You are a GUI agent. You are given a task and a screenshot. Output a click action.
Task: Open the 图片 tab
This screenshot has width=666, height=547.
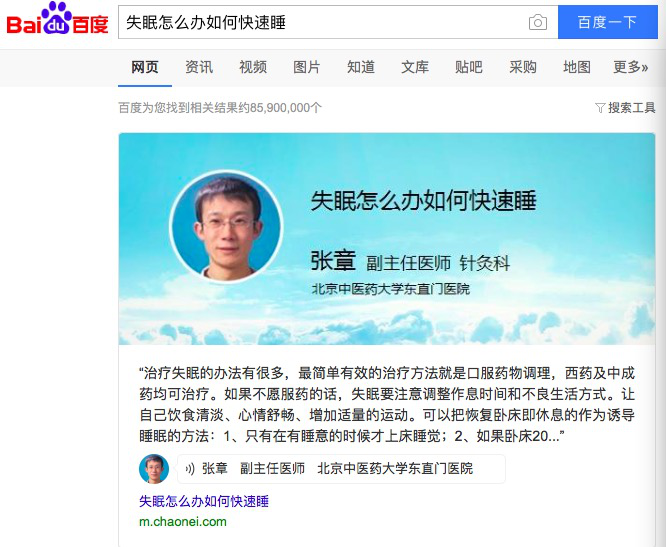306,67
